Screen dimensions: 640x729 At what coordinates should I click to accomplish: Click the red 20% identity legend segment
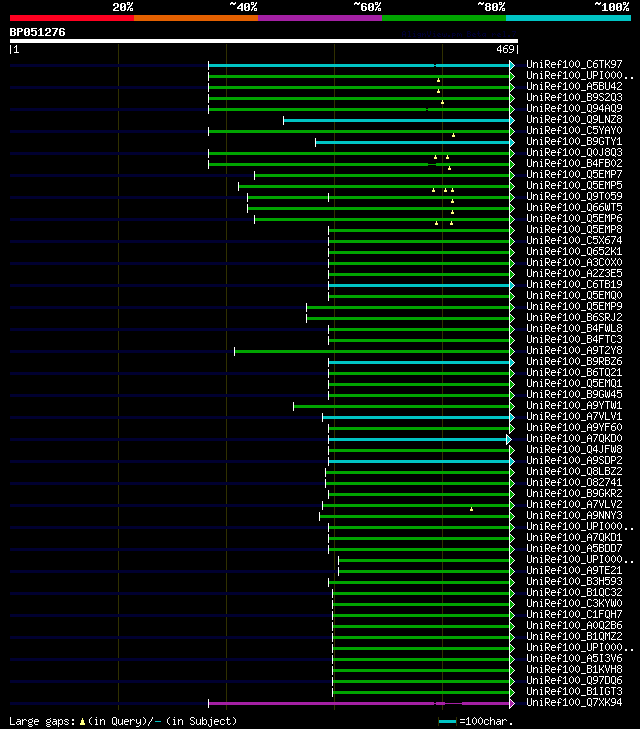pyautogui.click(x=72, y=18)
